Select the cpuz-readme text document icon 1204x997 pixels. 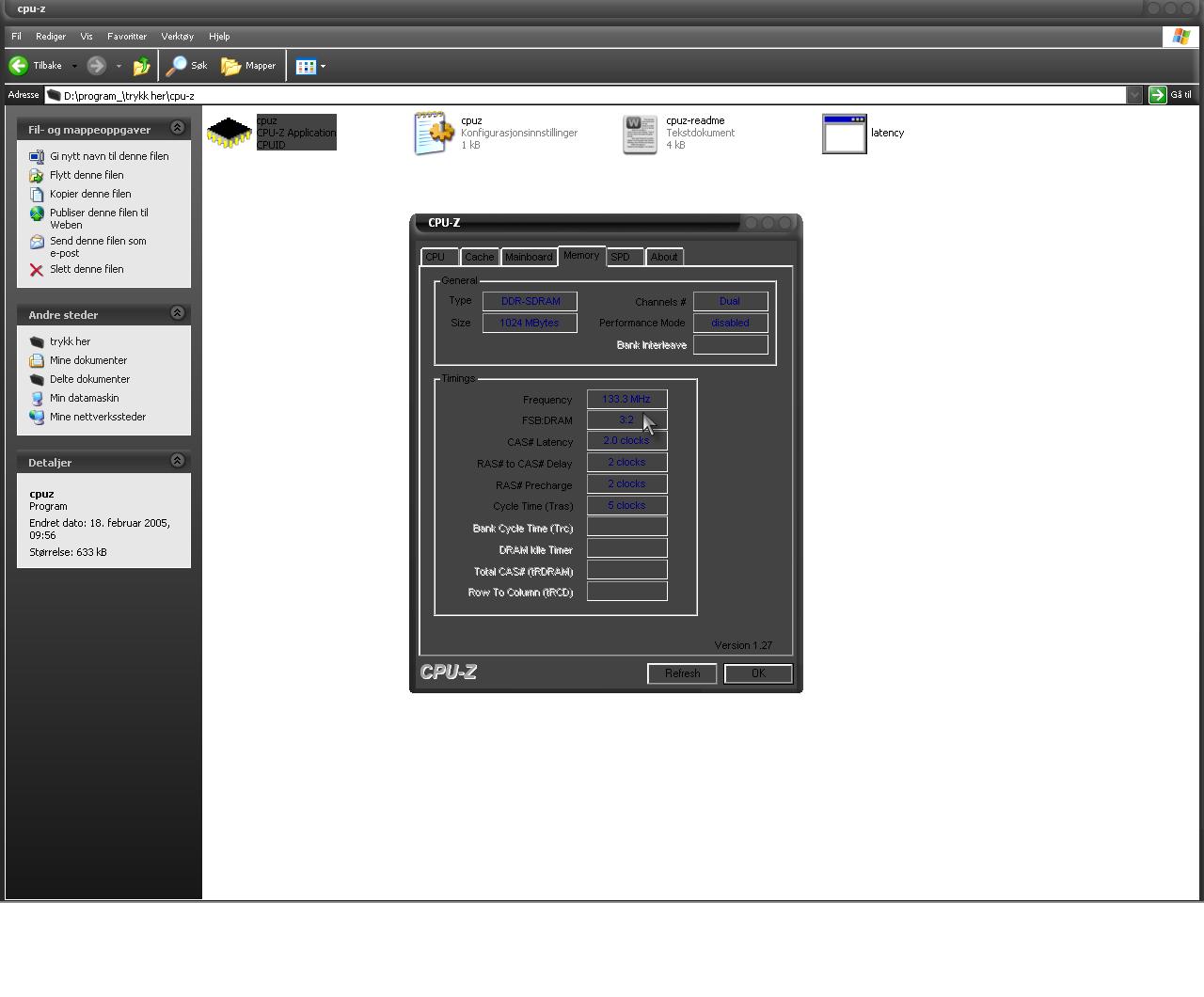(640, 135)
